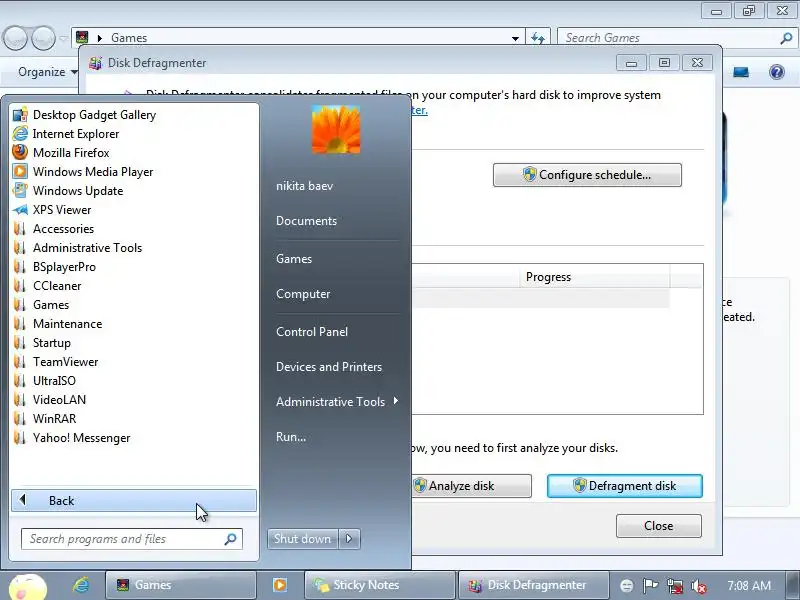Viewport: 800px width, 600px height.
Task: Click the Search programs and files field
Action: point(132,539)
